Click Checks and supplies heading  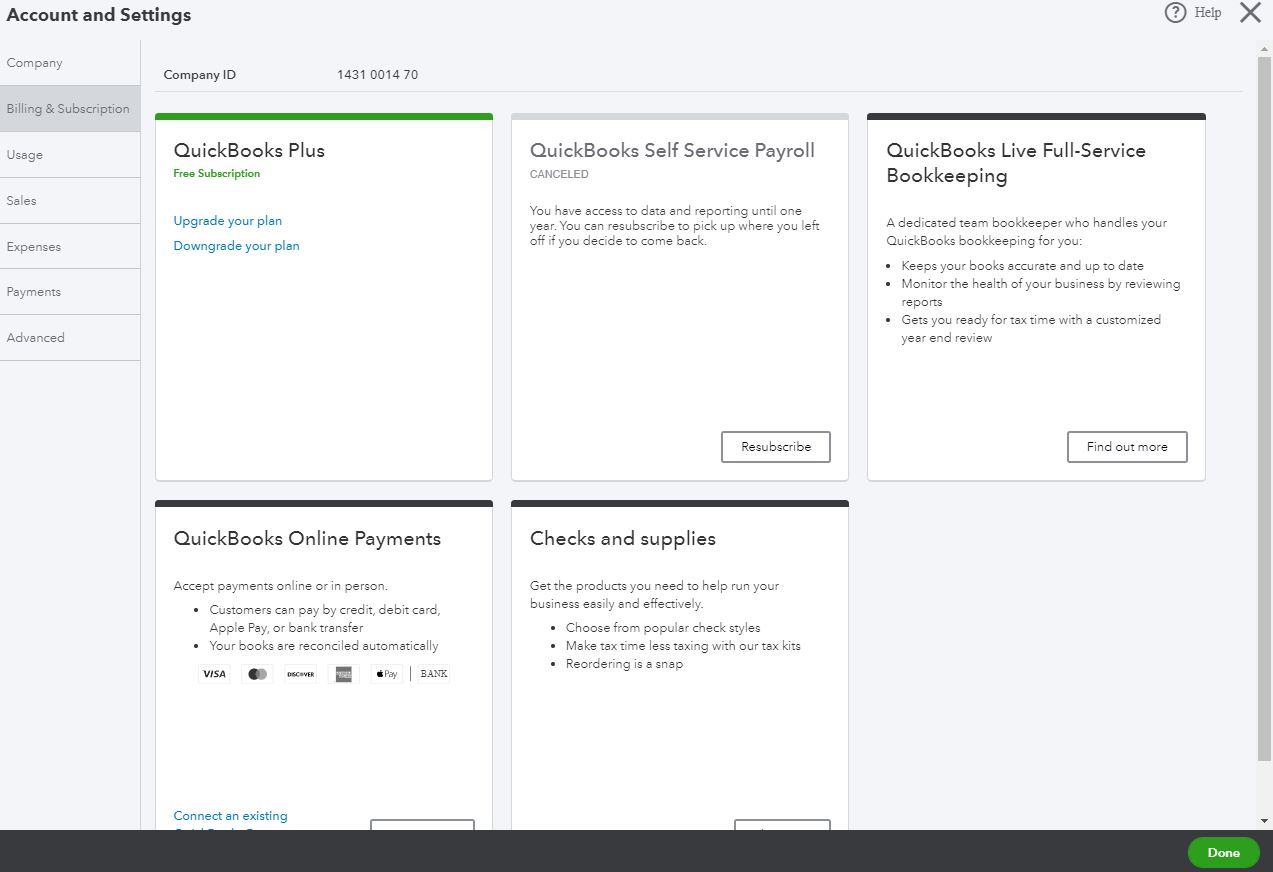(623, 539)
